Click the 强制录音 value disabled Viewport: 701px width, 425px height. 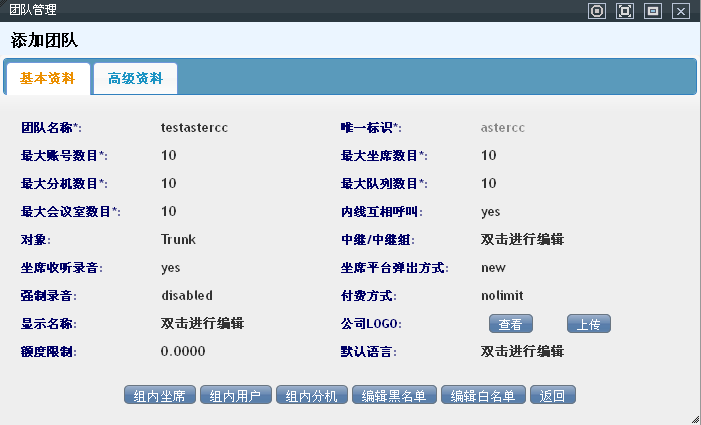click(187, 296)
